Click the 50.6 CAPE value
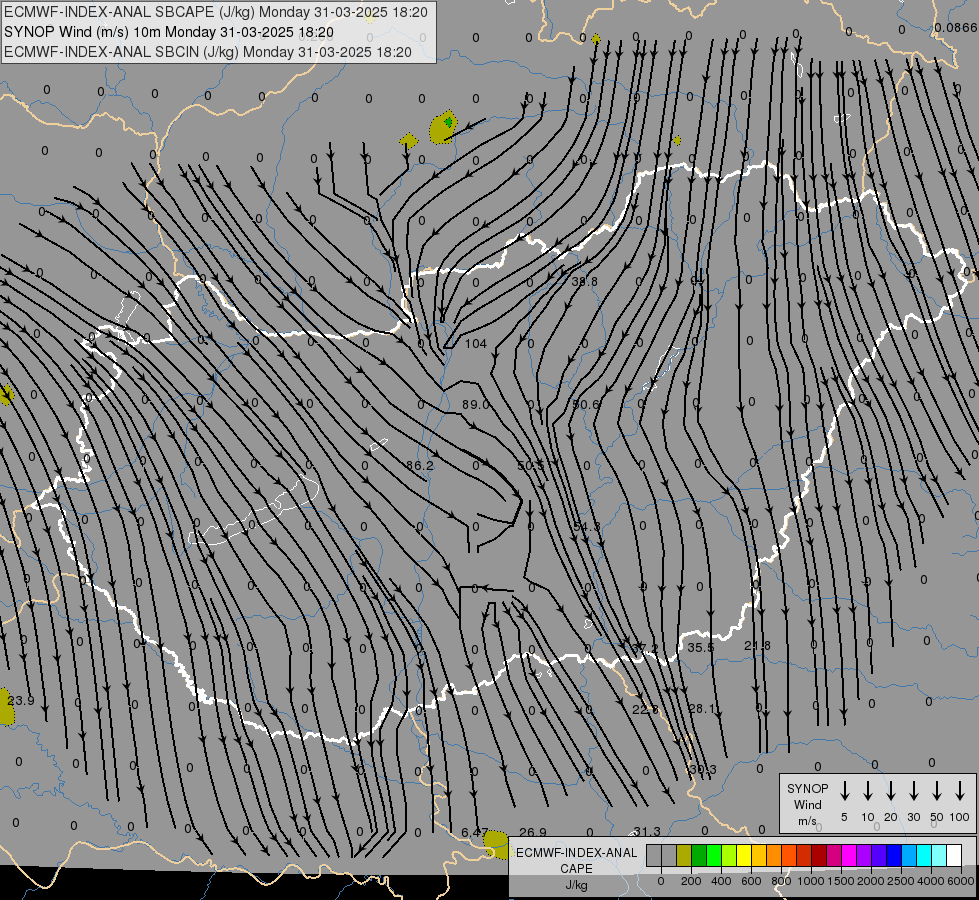Viewport: 979px width, 900px height. pos(586,405)
